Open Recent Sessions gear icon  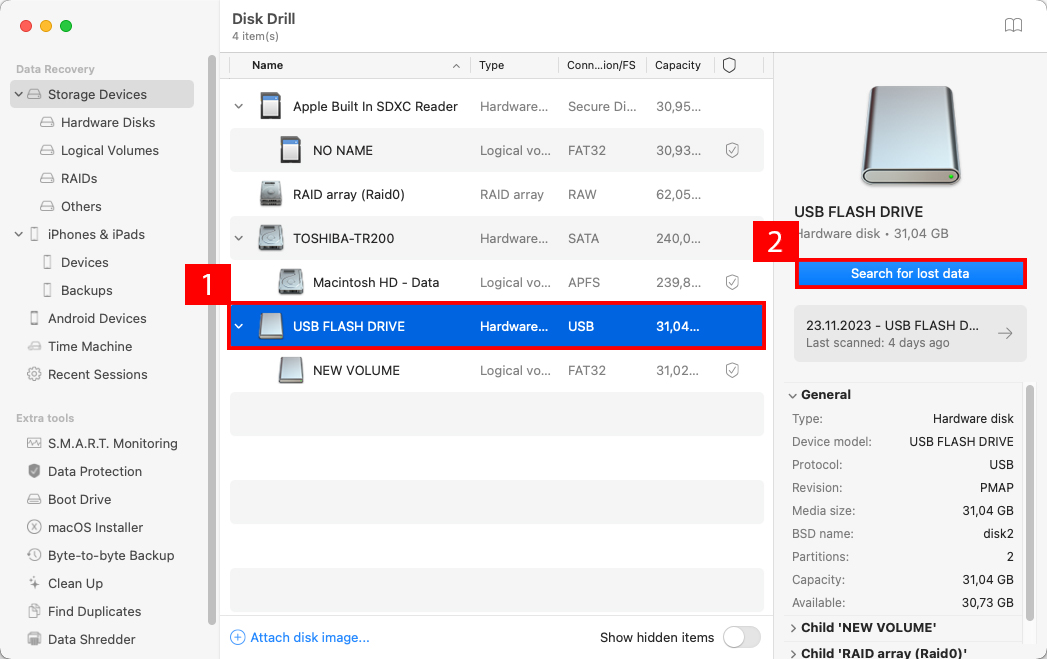(34, 374)
